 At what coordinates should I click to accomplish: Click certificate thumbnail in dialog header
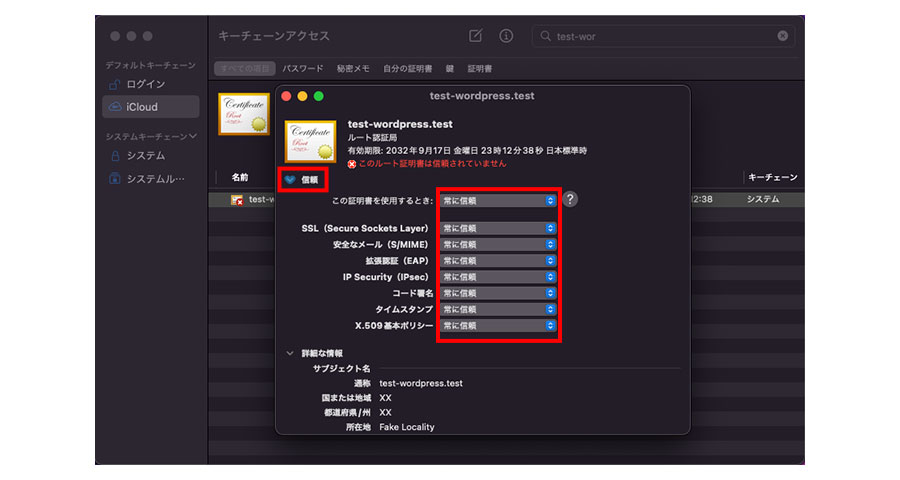coord(310,141)
